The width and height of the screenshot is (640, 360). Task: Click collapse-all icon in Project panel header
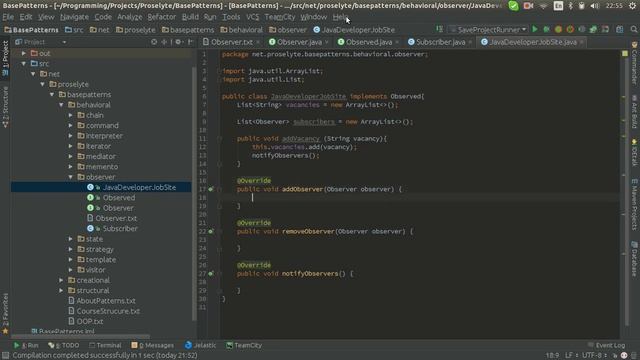click(x=164, y=42)
